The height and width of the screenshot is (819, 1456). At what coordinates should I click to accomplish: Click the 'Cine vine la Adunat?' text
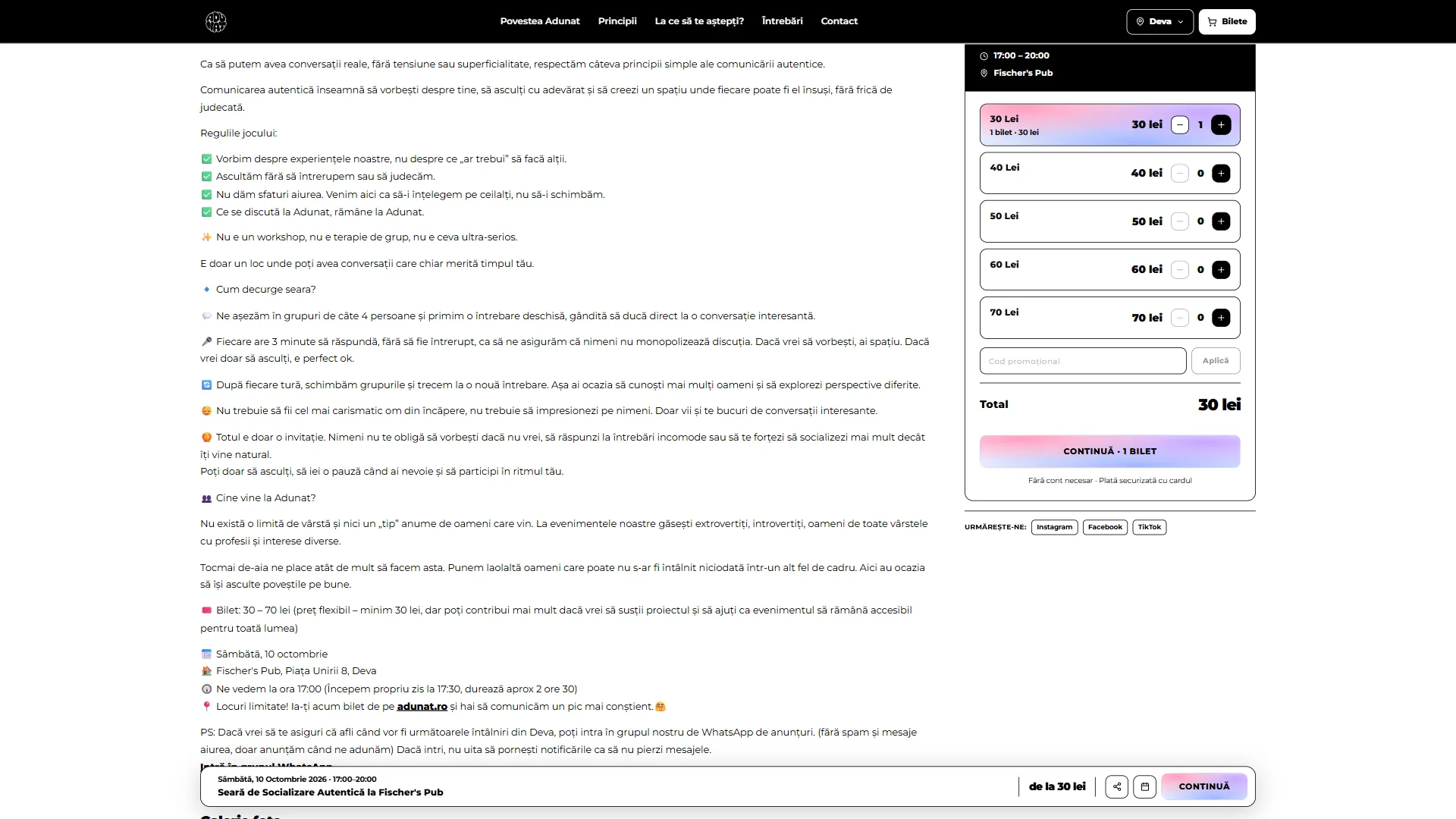pyautogui.click(x=265, y=498)
